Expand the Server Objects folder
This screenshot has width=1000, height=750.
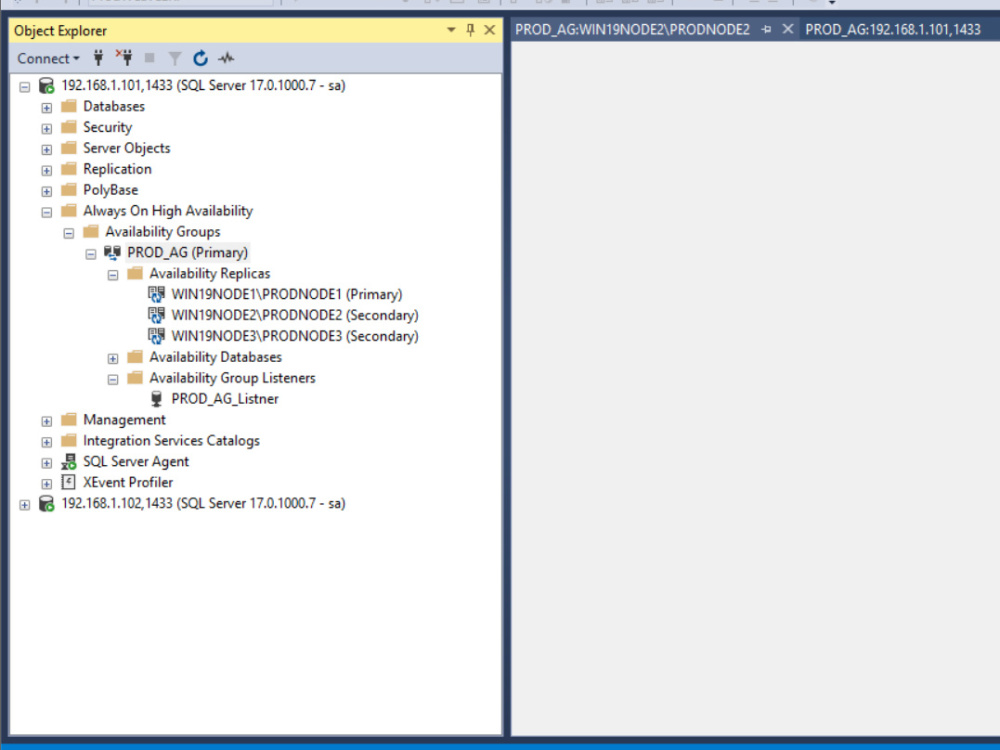point(47,150)
